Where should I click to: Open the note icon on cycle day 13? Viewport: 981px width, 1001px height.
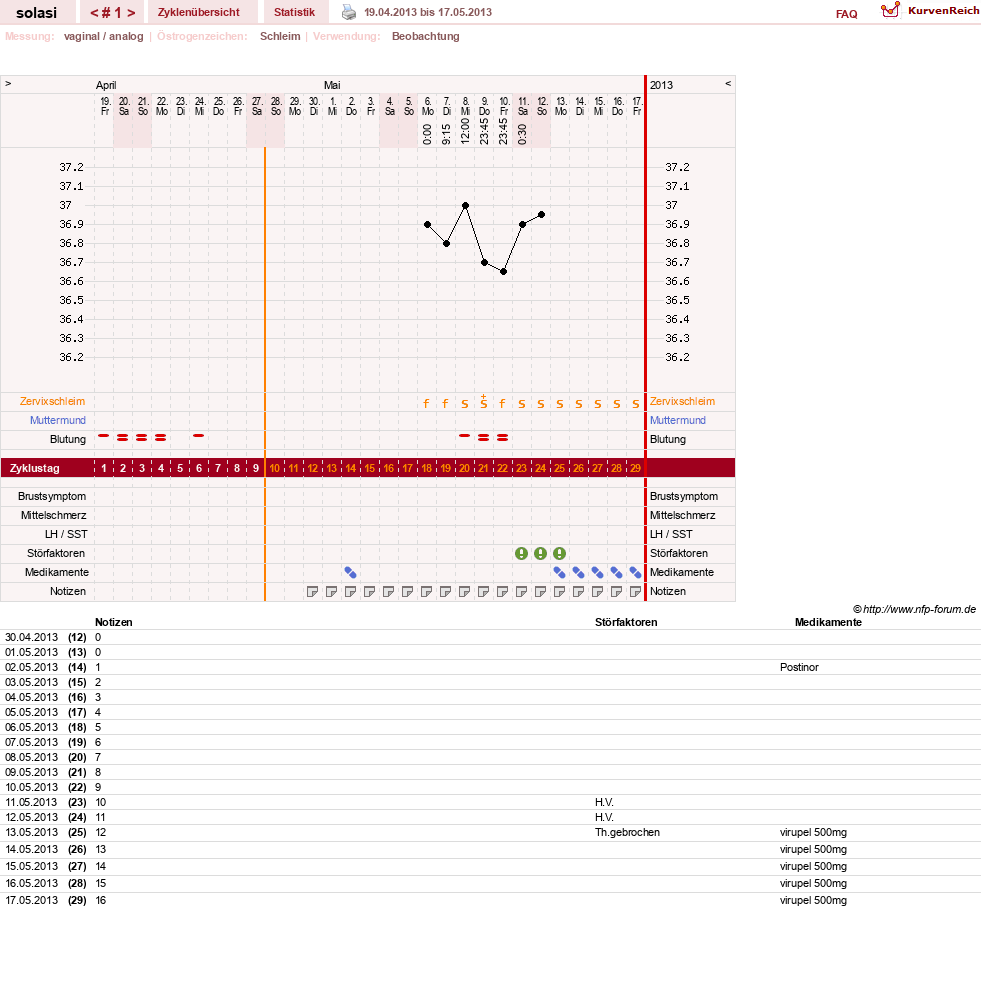[331, 592]
